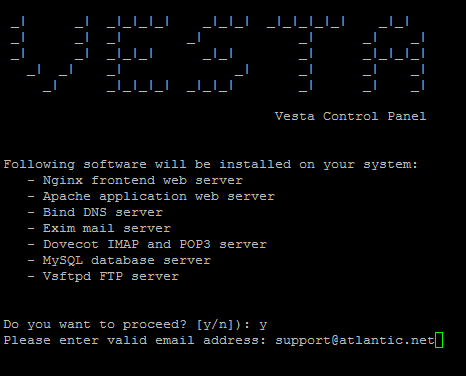Select the 'Bind DNS server' line
Screen dimensions: 466x376
[x=95, y=212]
